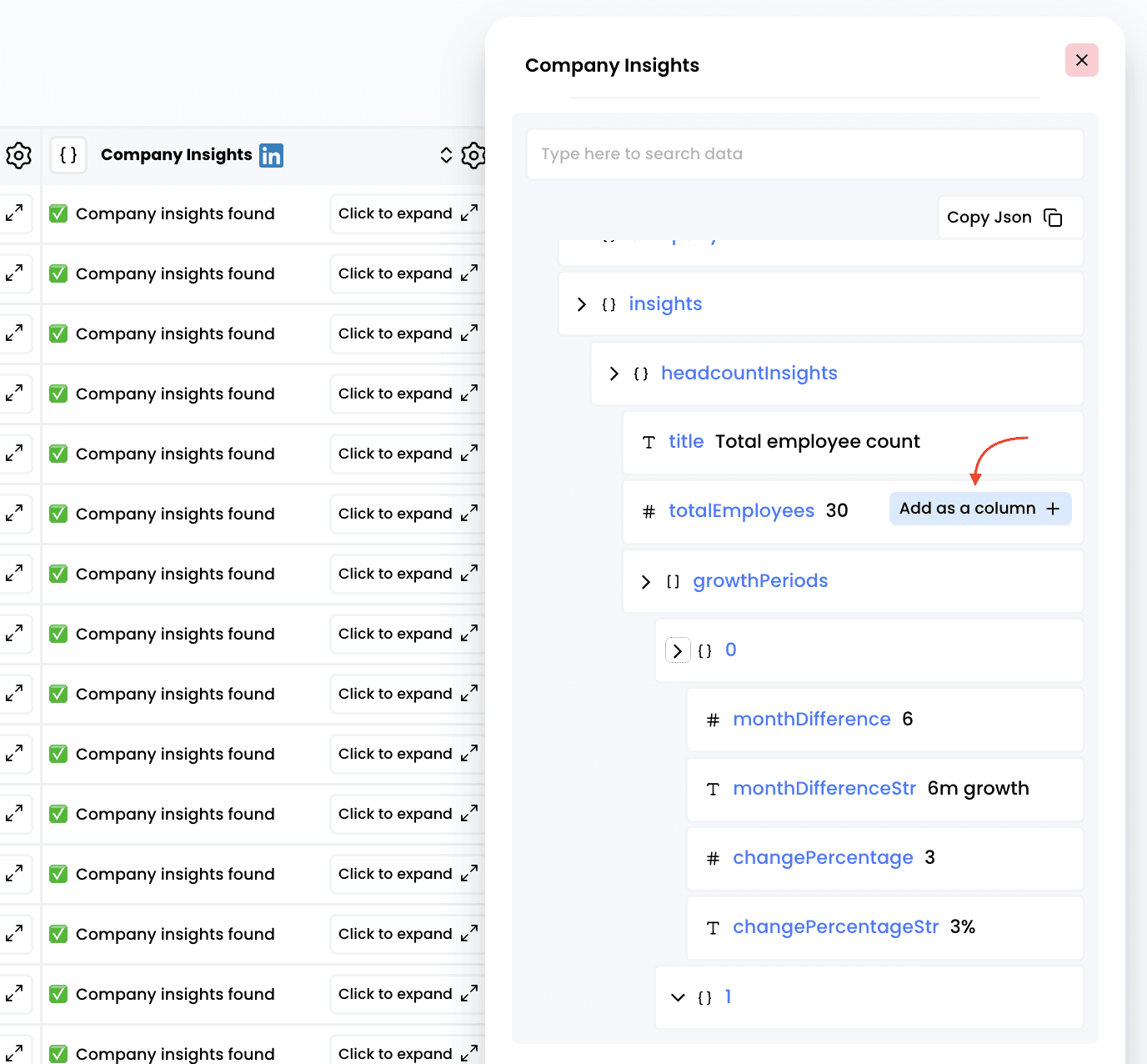Click green check status in seventh row
1147x1064 pixels.
[58, 574]
